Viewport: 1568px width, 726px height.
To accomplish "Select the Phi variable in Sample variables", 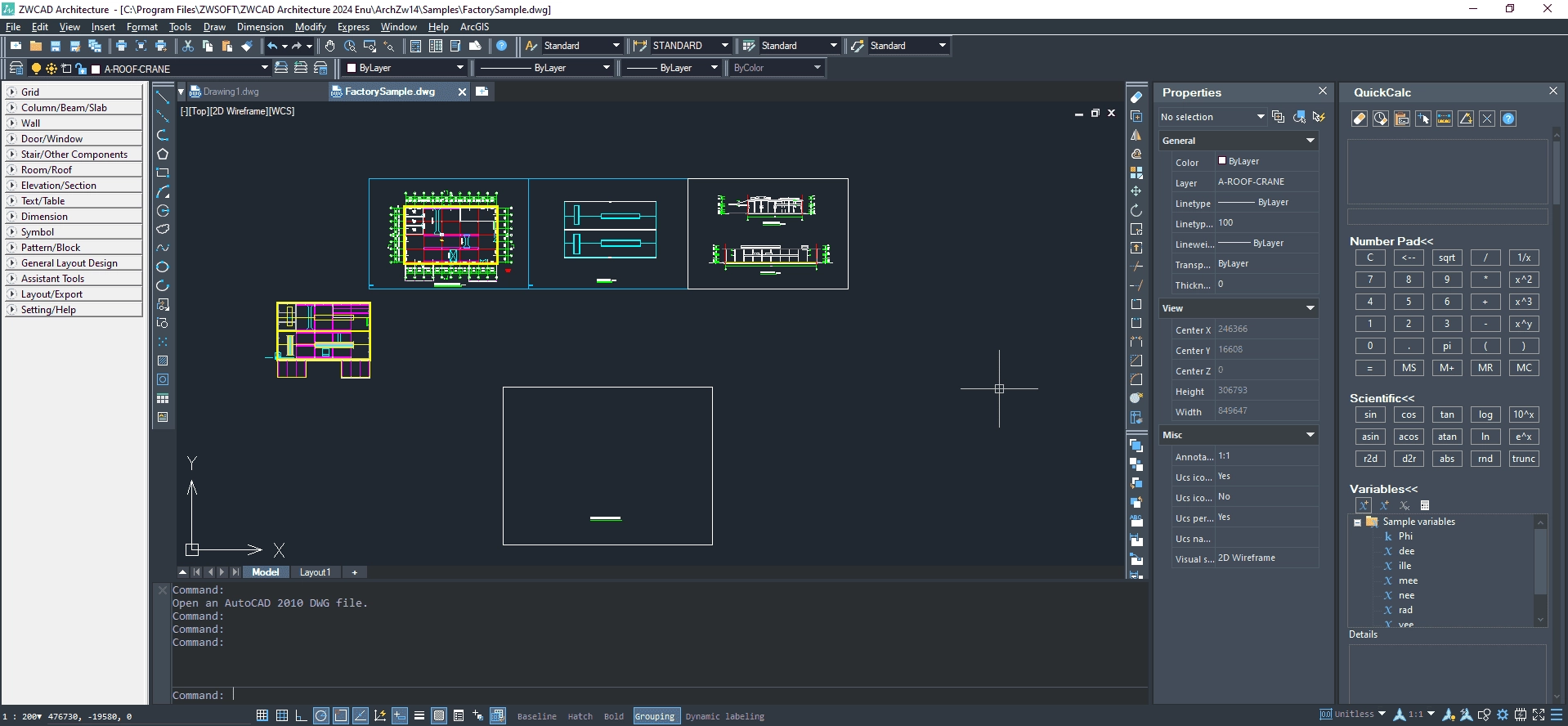I will click(x=1405, y=536).
